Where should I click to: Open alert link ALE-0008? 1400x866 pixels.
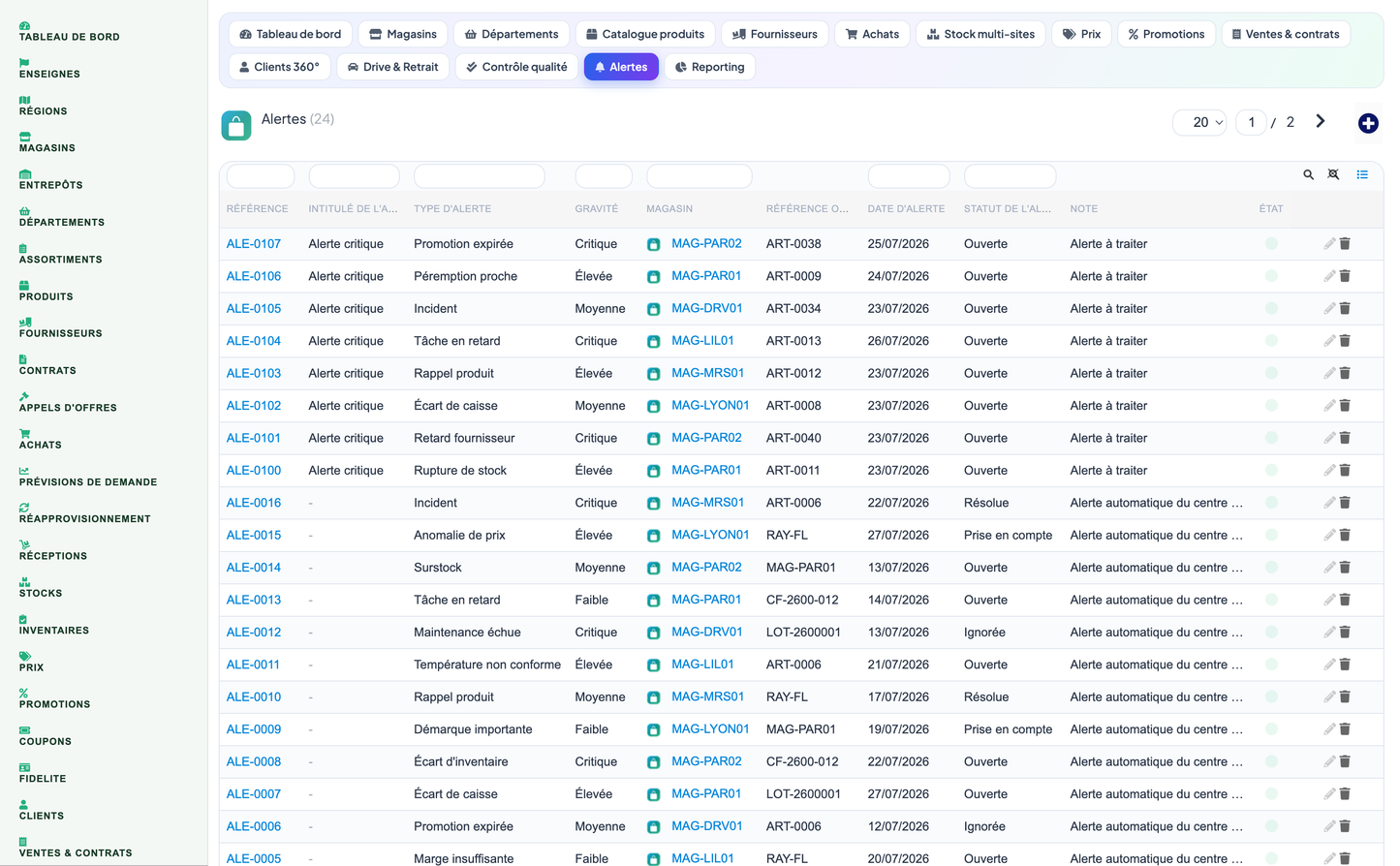point(254,762)
